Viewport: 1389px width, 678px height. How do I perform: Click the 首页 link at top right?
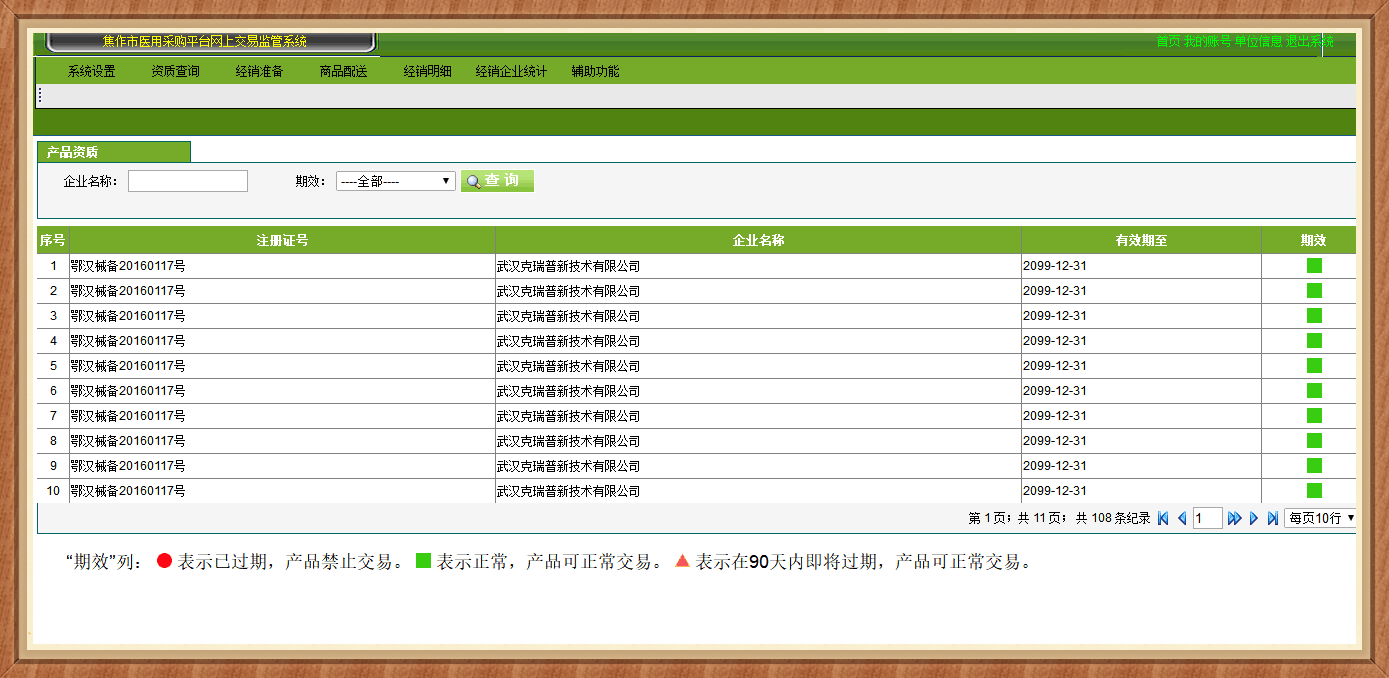1167,41
